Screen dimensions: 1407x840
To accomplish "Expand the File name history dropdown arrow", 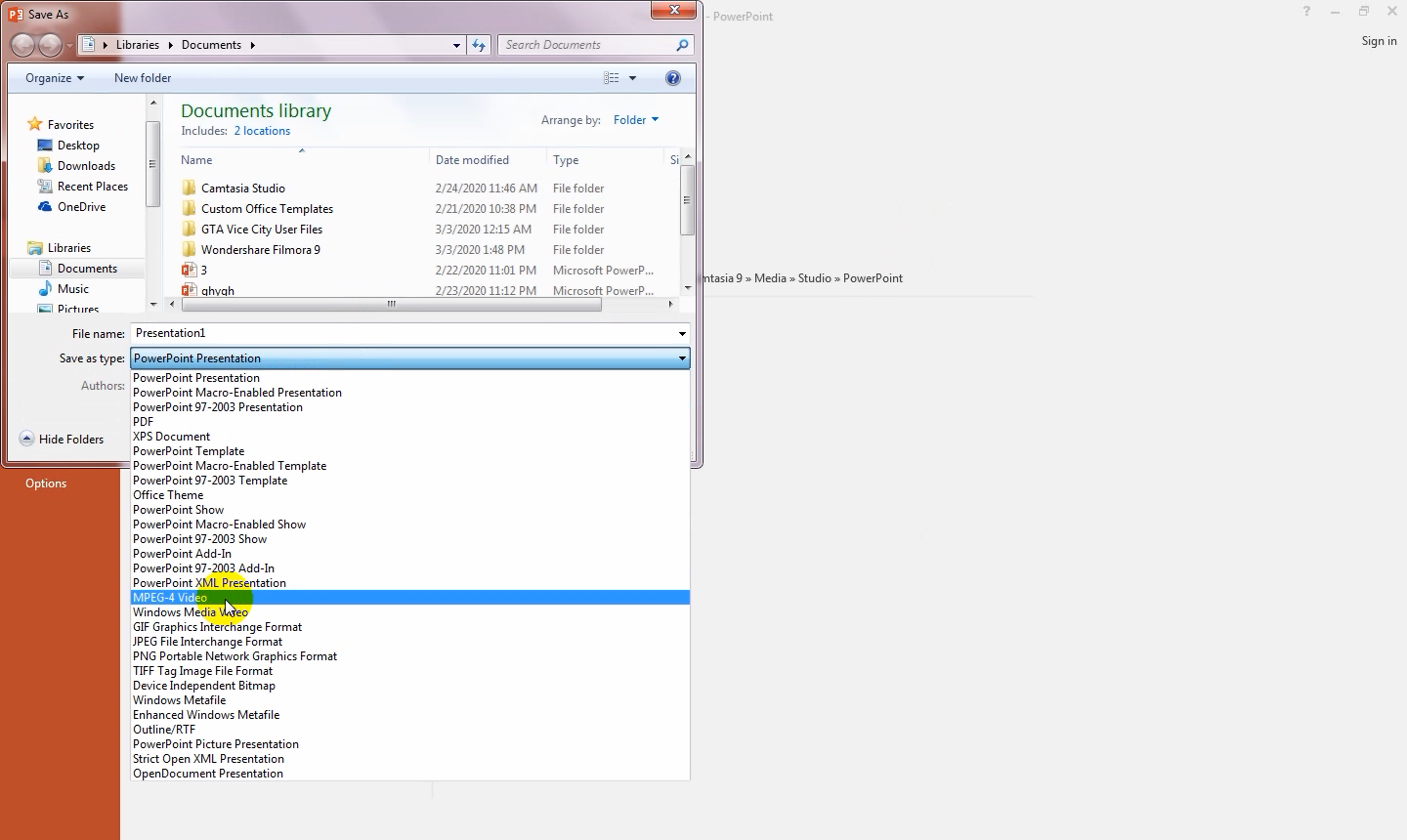I will [682, 334].
